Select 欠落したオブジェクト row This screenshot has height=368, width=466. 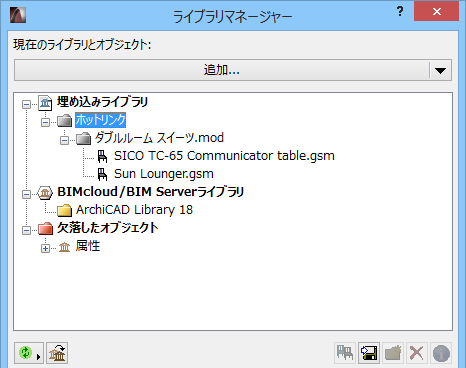(108, 228)
